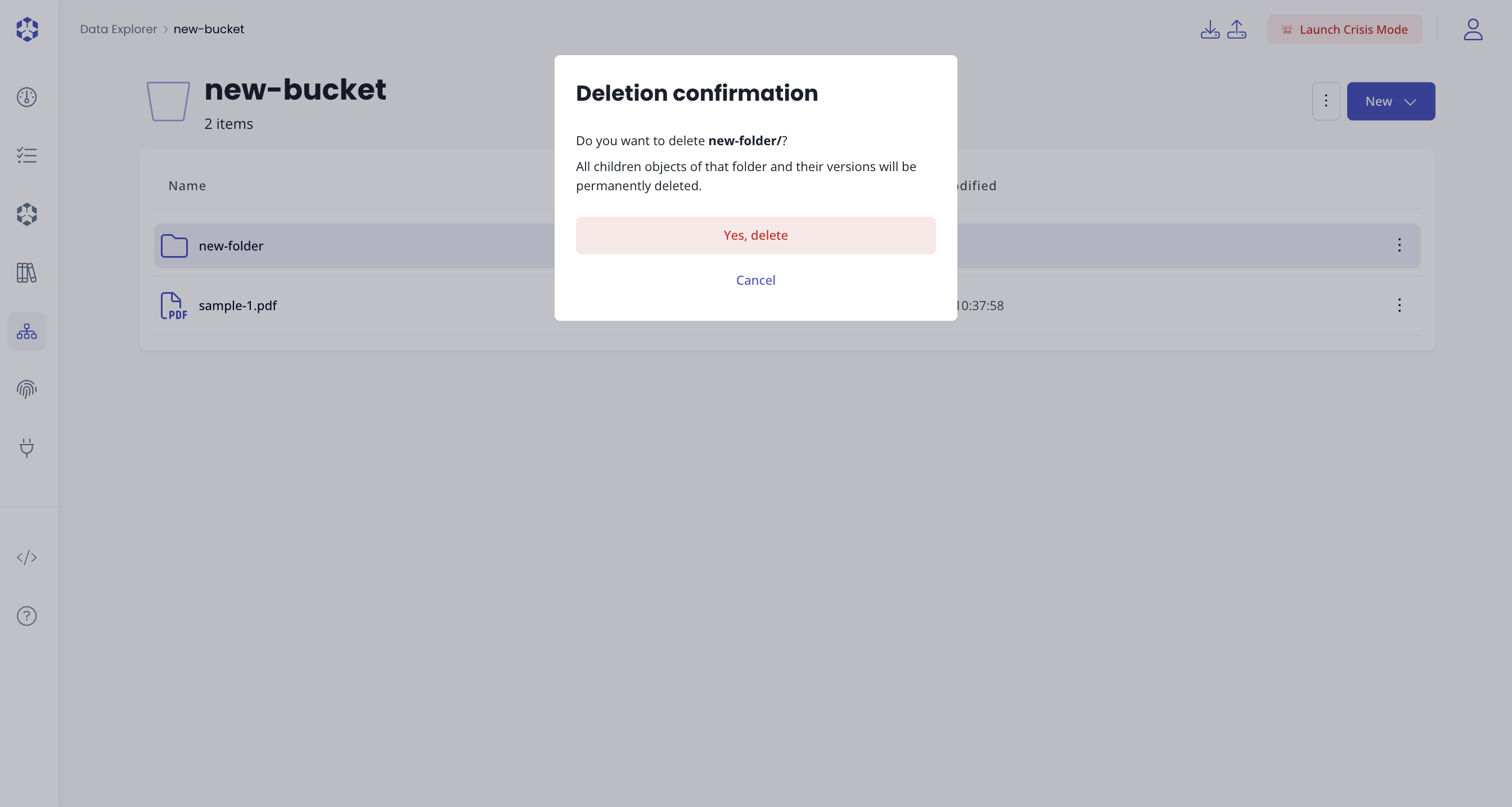Open the kebab menu for sample-1.pdf
Screen dimensions: 1512x807
click(x=1399, y=305)
